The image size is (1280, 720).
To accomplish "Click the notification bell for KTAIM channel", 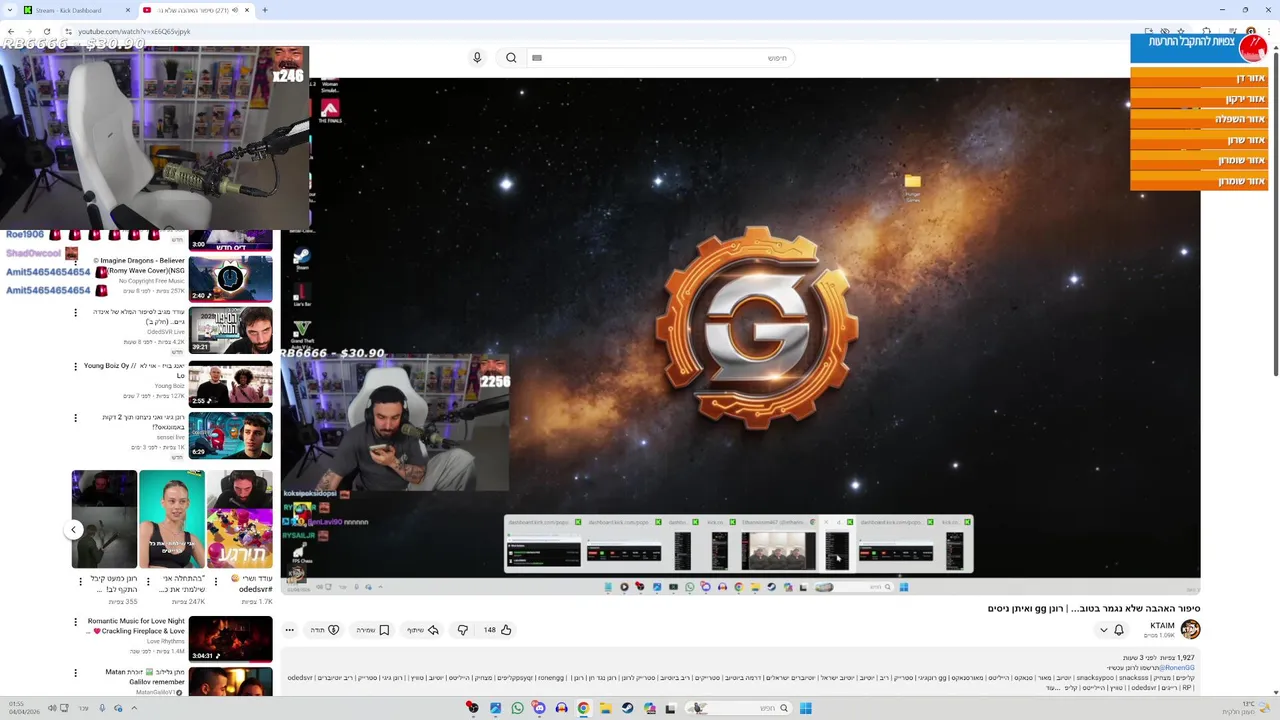I will (x=1119, y=630).
